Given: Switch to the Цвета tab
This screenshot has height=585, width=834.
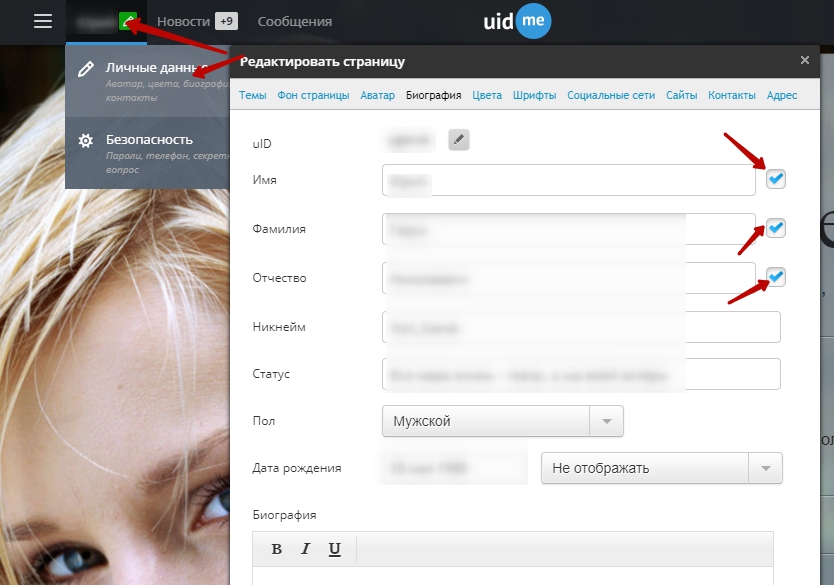Looking at the screenshot, I should coord(487,96).
